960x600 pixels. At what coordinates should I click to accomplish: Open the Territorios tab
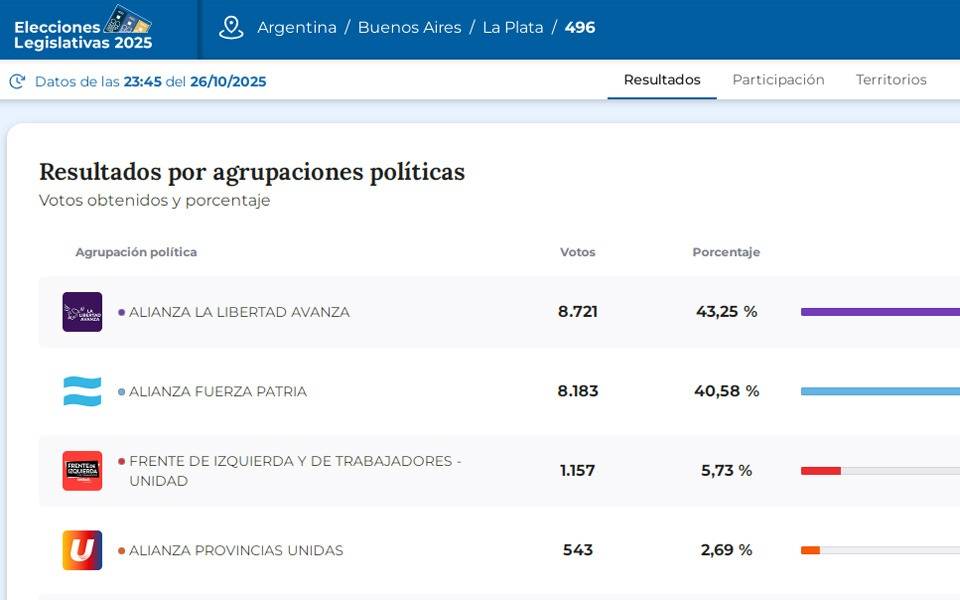(x=891, y=80)
